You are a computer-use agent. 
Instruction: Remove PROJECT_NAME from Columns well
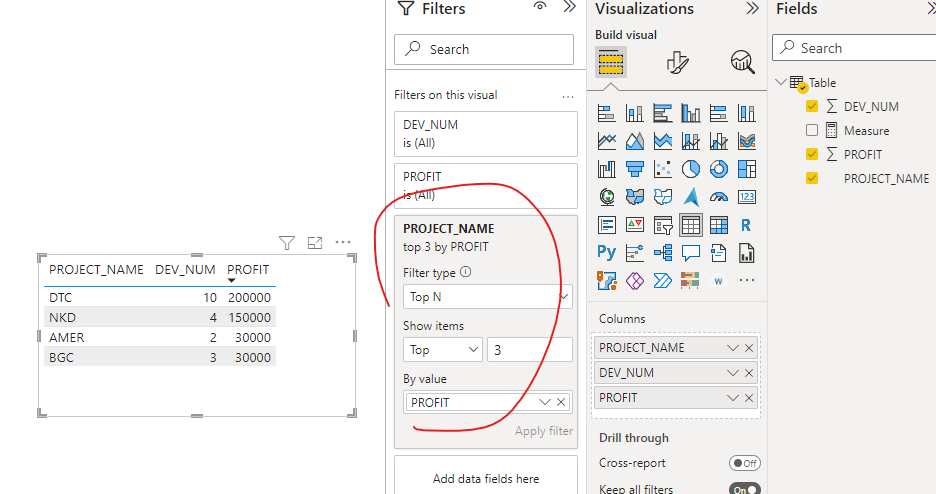click(x=749, y=348)
